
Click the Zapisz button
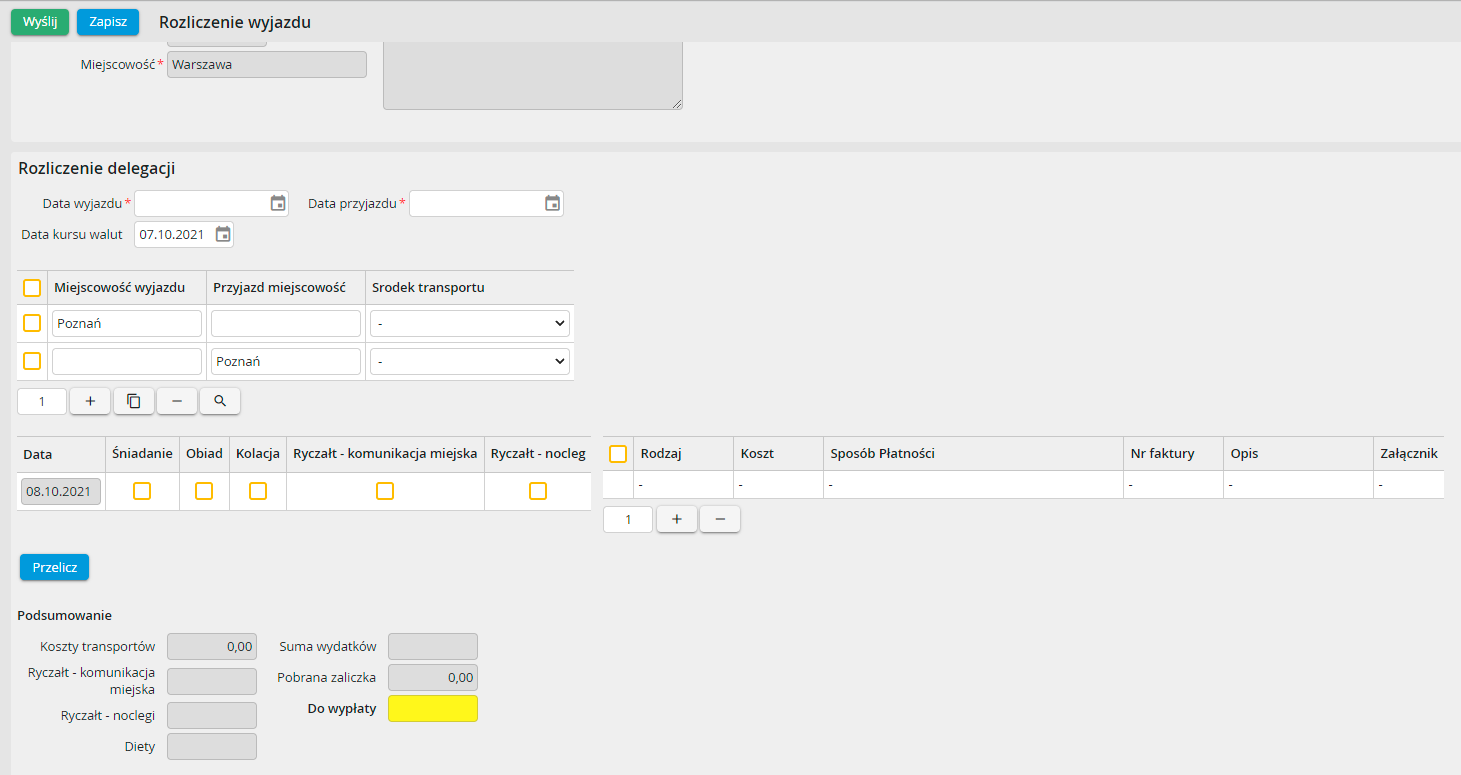pos(108,22)
